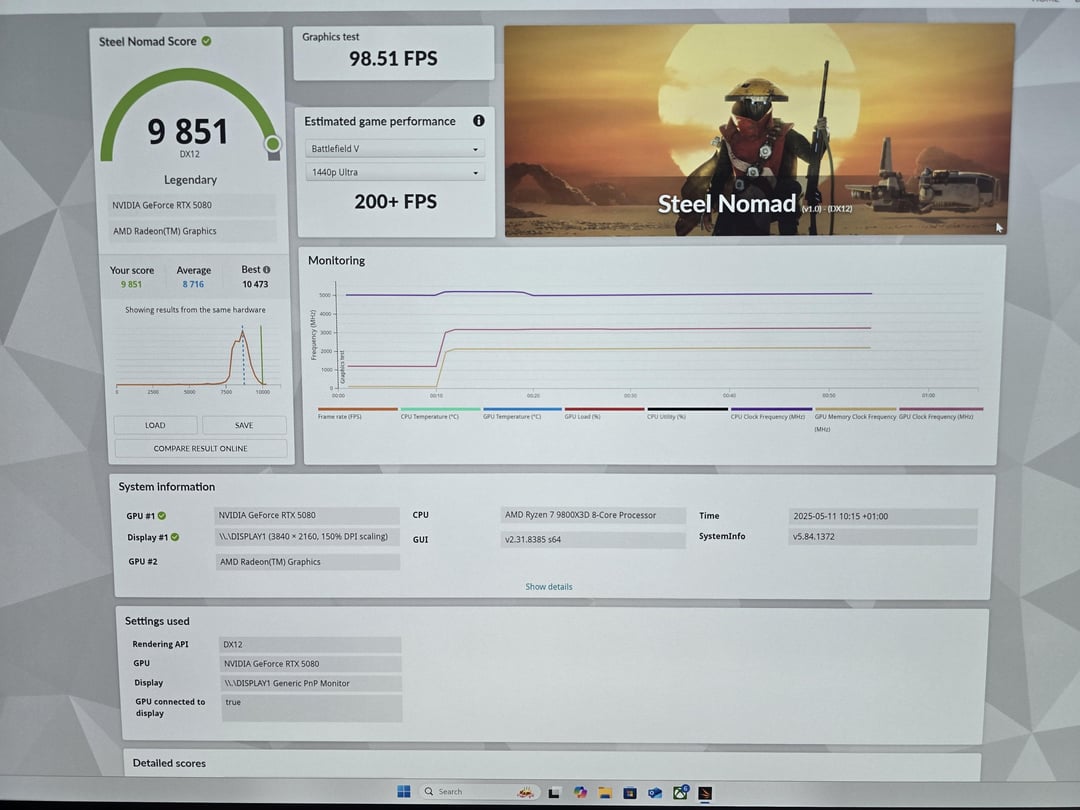The image size is (1080, 810).
Task: Click Your score value 9 851 in green
Action: [x=131, y=284]
